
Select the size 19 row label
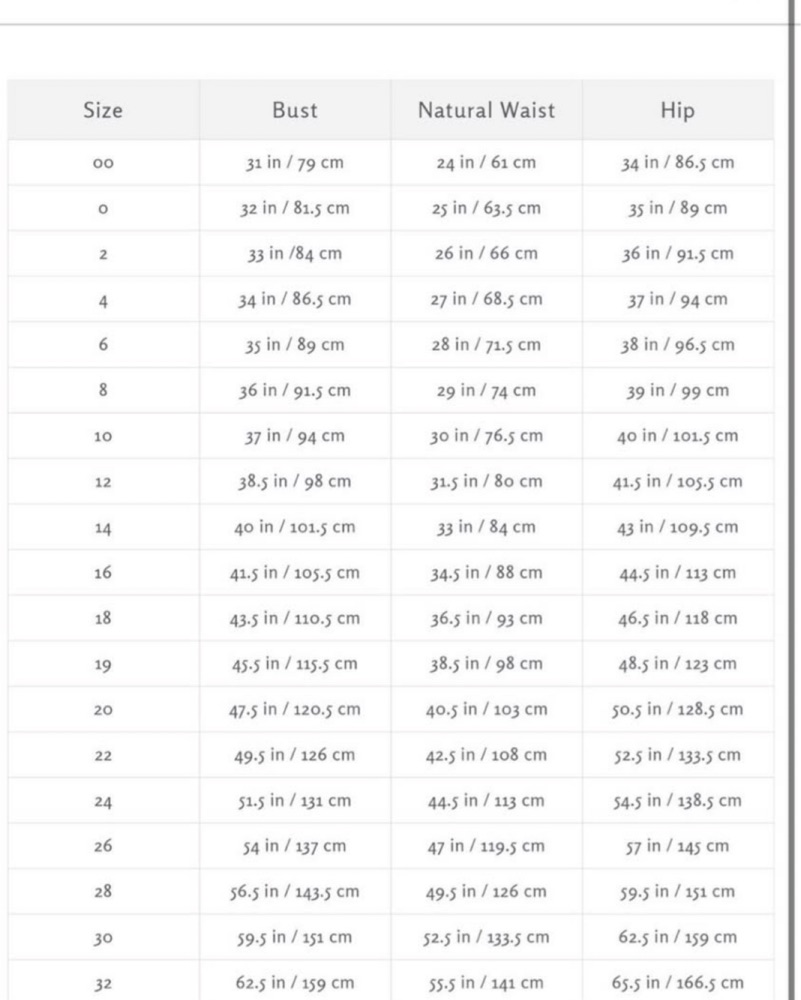coord(103,665)
